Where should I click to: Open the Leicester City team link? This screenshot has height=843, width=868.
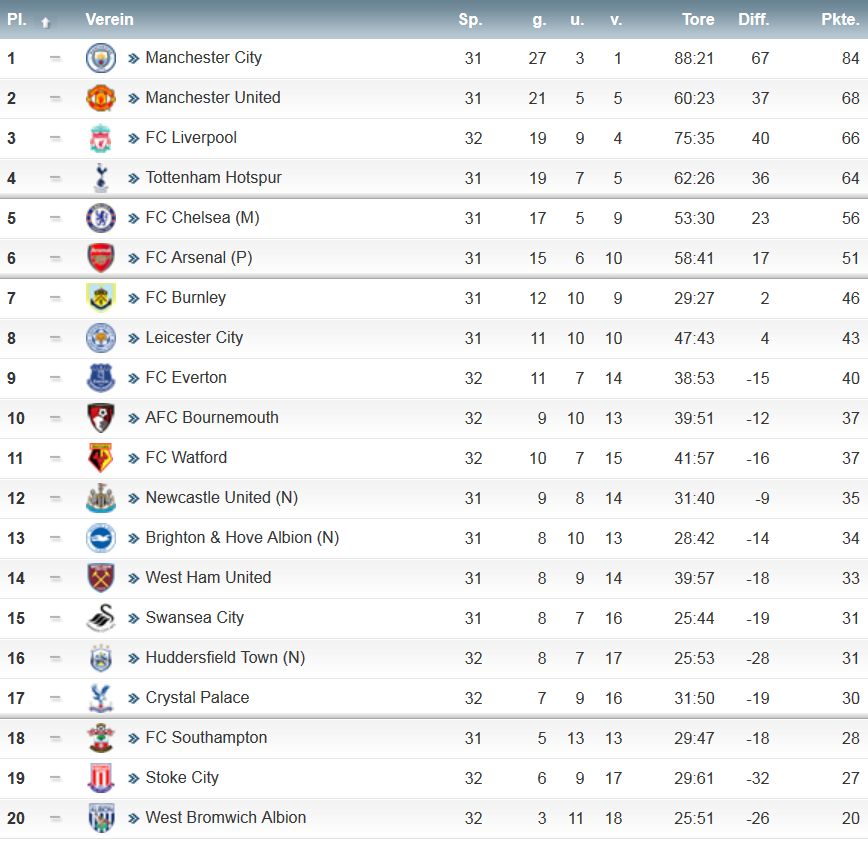point(194,338)
